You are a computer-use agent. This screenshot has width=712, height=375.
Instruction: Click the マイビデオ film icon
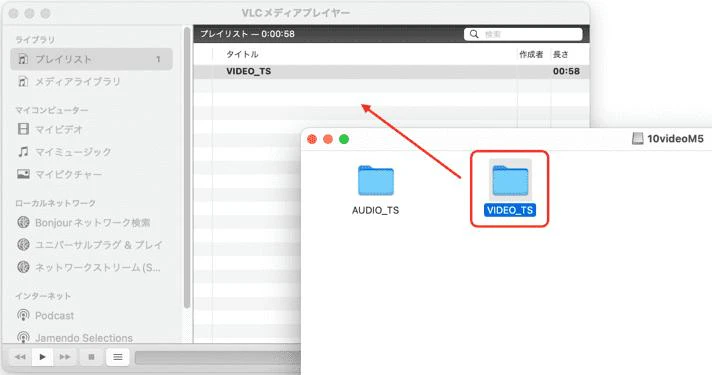[x=23, y=129]
